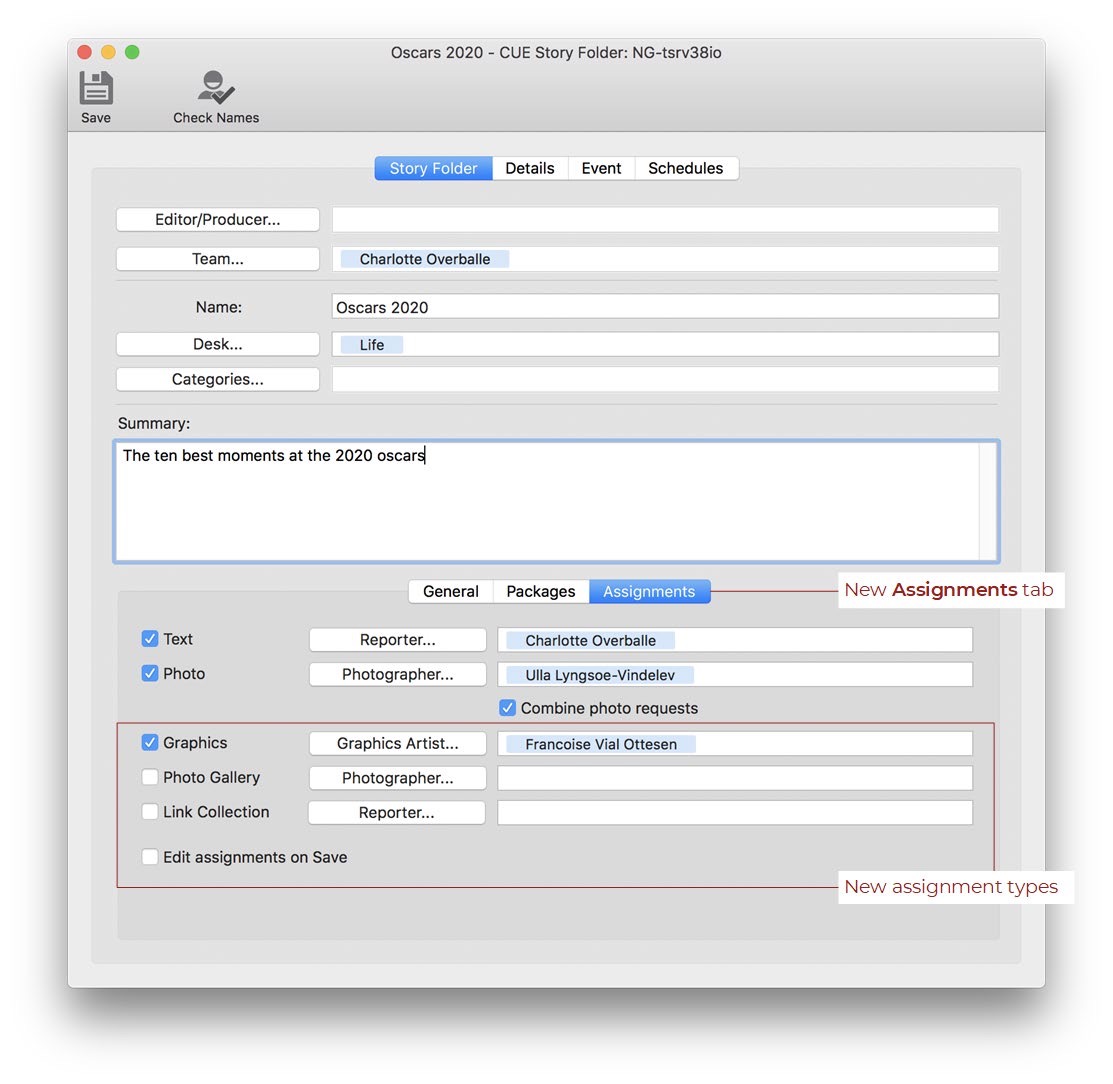Switch to the Details tab
The width and height of the screenshot is (1113, 1084).
click(x=529, y=168)
